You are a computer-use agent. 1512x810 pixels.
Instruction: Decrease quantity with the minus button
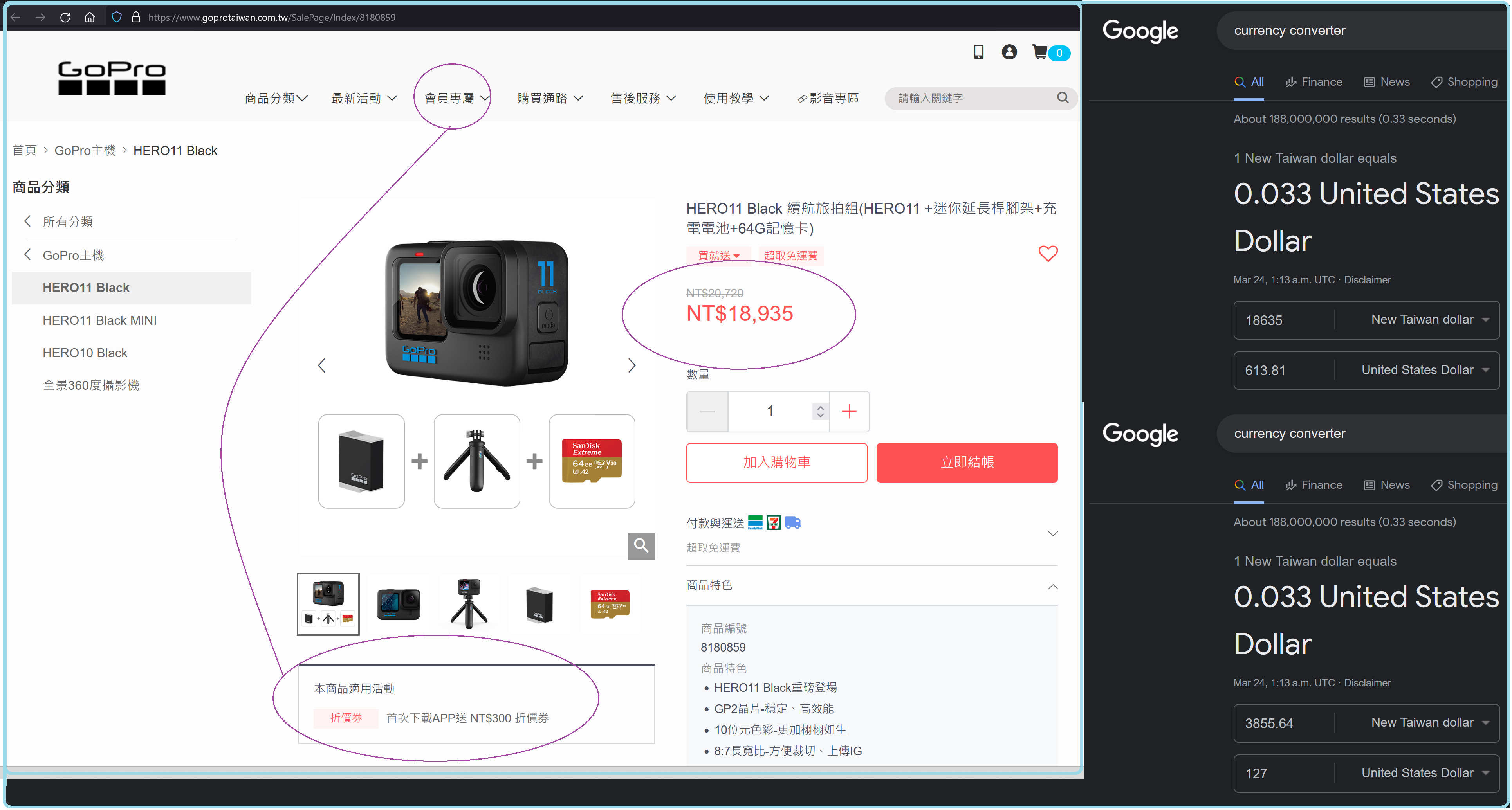[x=707, y=411]
